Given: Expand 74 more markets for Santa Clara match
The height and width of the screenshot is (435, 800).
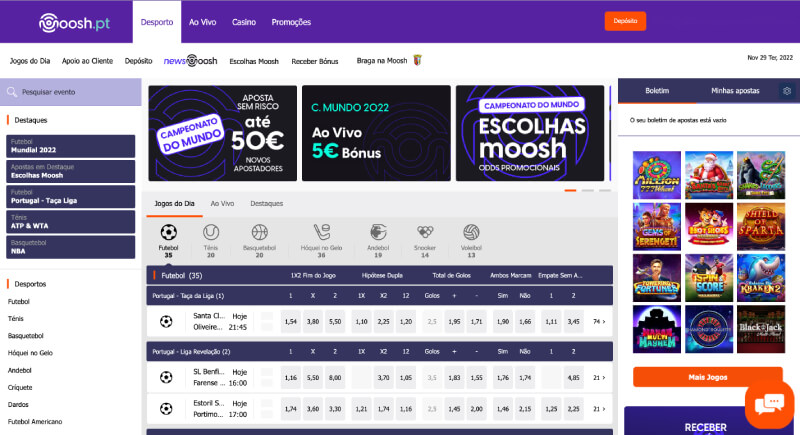Looking at the screenshot, I should point(599,322).
